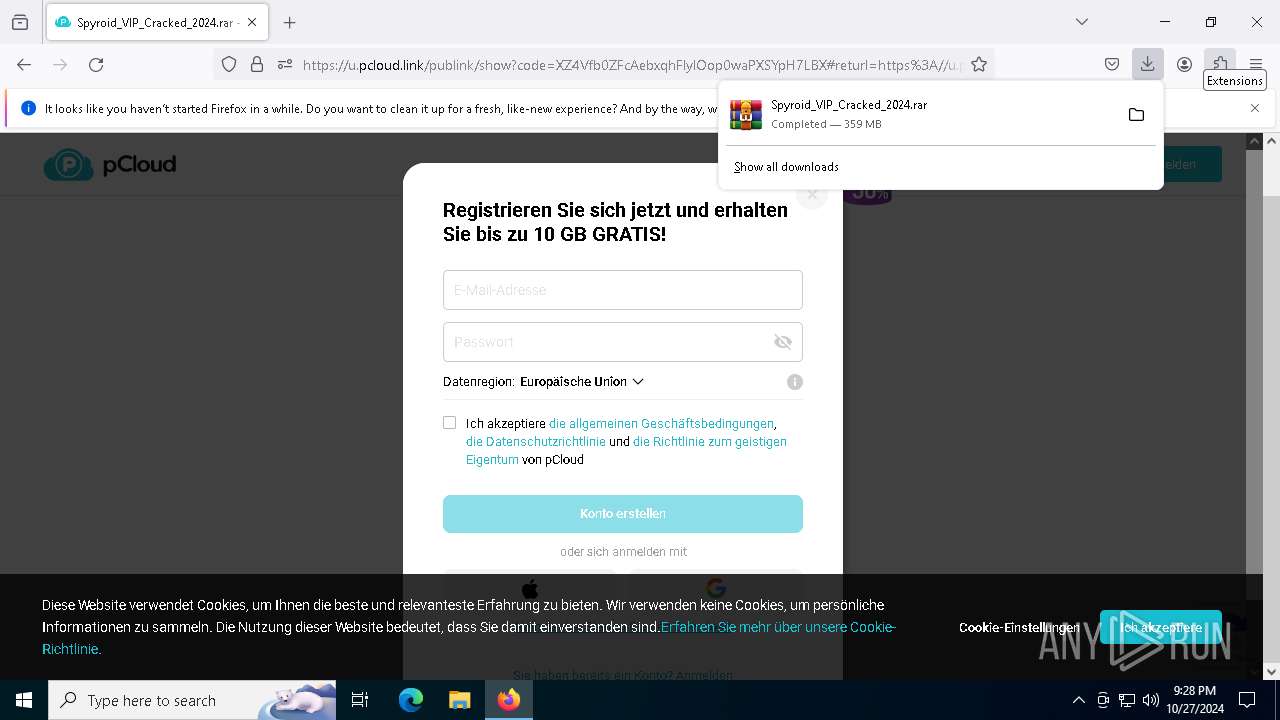The width and height of the screenshot is (1280, 720).
Task: Open Firefox application hamburger menu
Action: pyautogui.click(x=1256, y=64)
